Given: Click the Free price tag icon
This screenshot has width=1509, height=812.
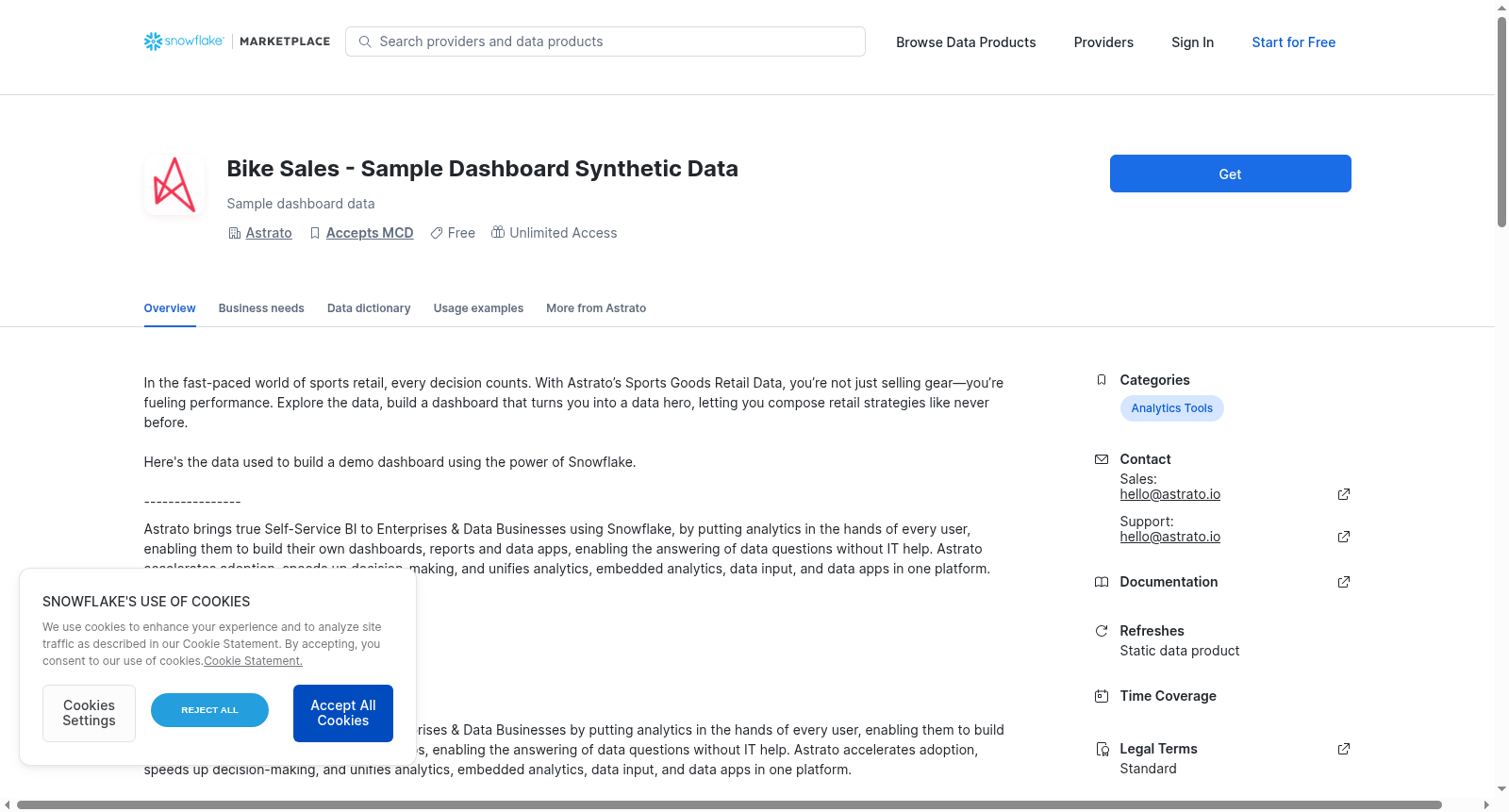Looking at the screenshot, I should 437,233.
